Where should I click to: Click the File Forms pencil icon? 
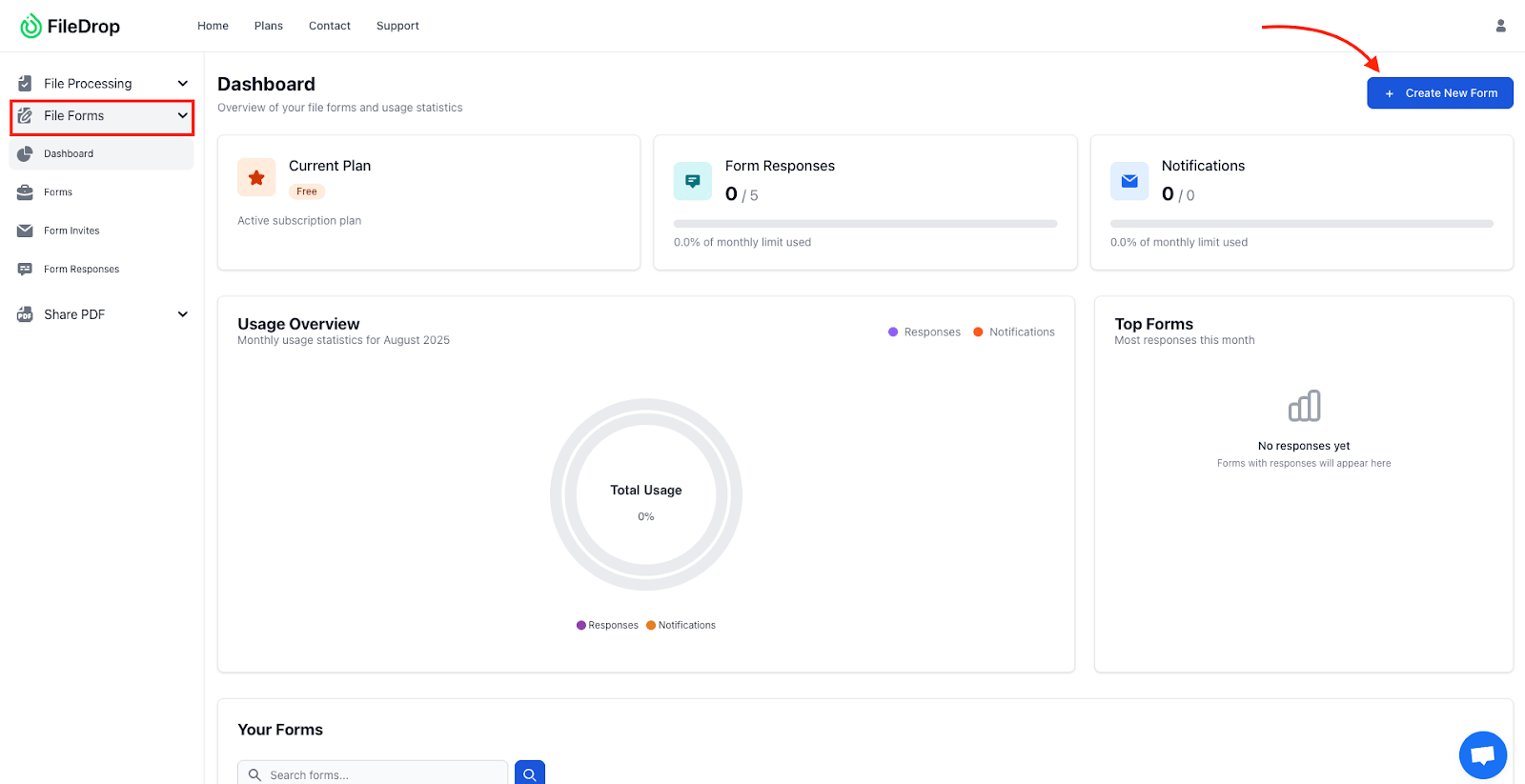click(25, 116)
